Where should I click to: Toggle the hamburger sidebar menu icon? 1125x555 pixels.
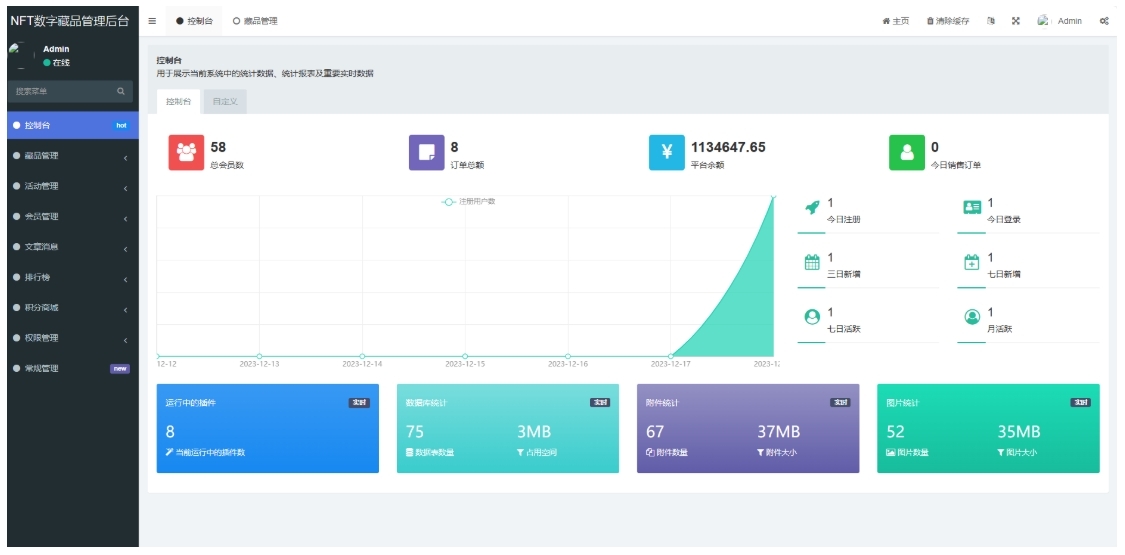point(152,21)
